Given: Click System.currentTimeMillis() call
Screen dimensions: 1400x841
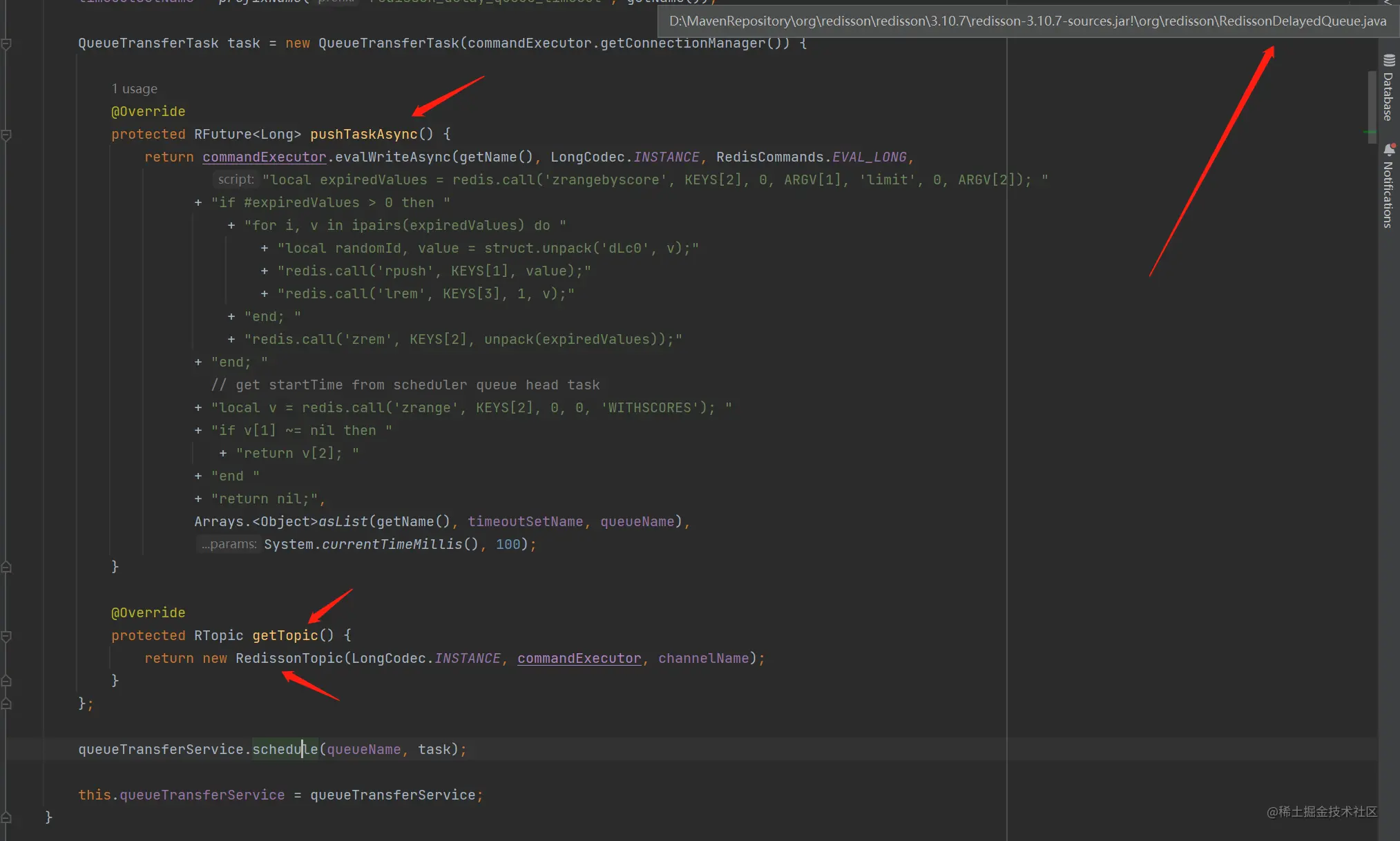Looking at the screenshot, I should tap(371, 544).
